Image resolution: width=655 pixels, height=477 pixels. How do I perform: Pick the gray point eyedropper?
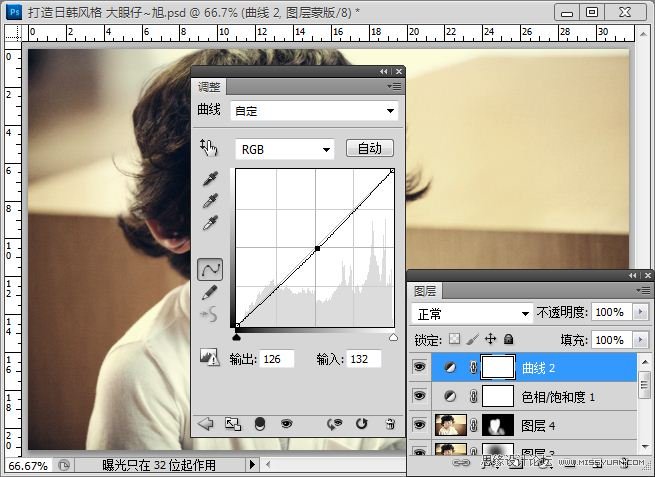click(210, 200)
